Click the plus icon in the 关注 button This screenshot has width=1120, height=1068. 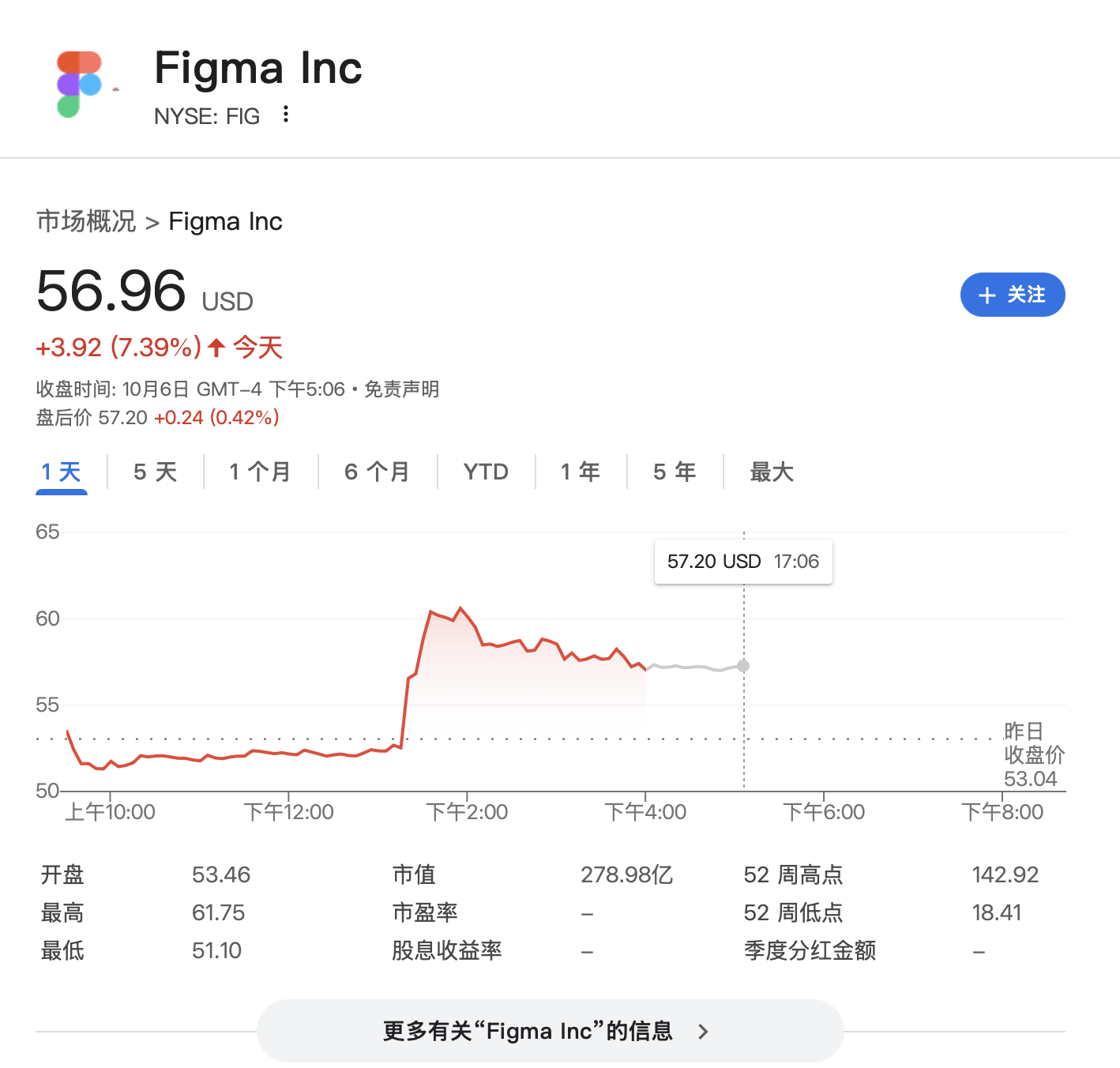coord(986,295)
